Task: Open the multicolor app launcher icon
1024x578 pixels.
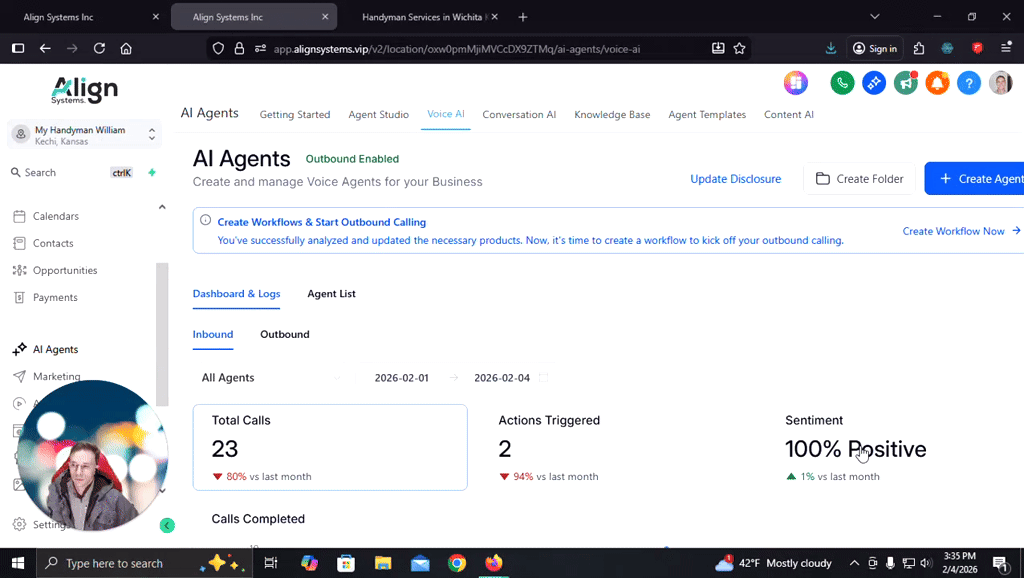Action: point(795,83)
